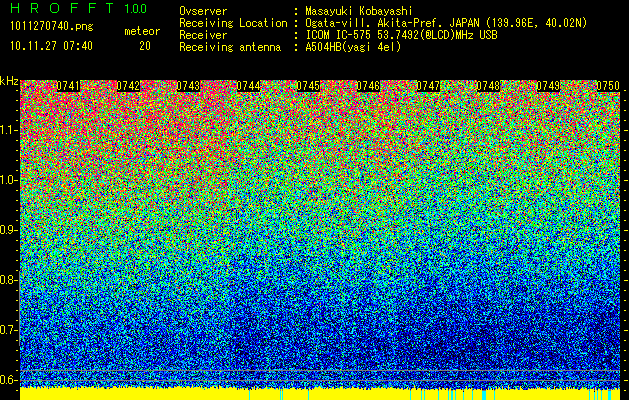Select the filename 1011270740.png
The width and height of the screenshot is (629, 400).
click(x=52, y=27)
